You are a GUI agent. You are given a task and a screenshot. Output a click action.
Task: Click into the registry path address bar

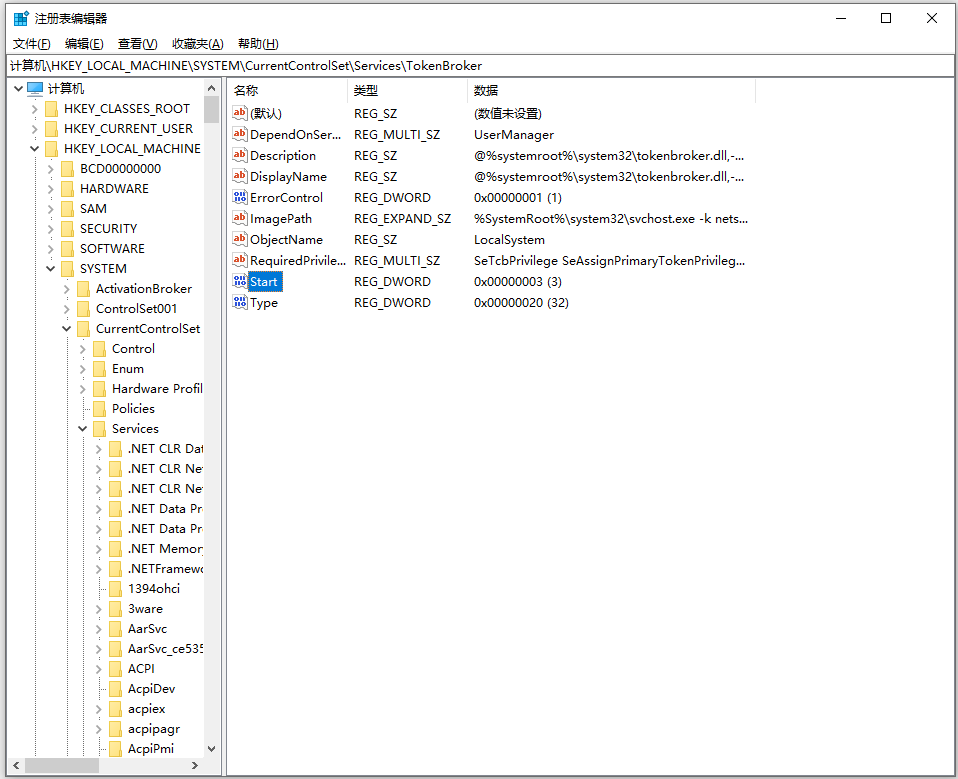click(x=479, y=65)
